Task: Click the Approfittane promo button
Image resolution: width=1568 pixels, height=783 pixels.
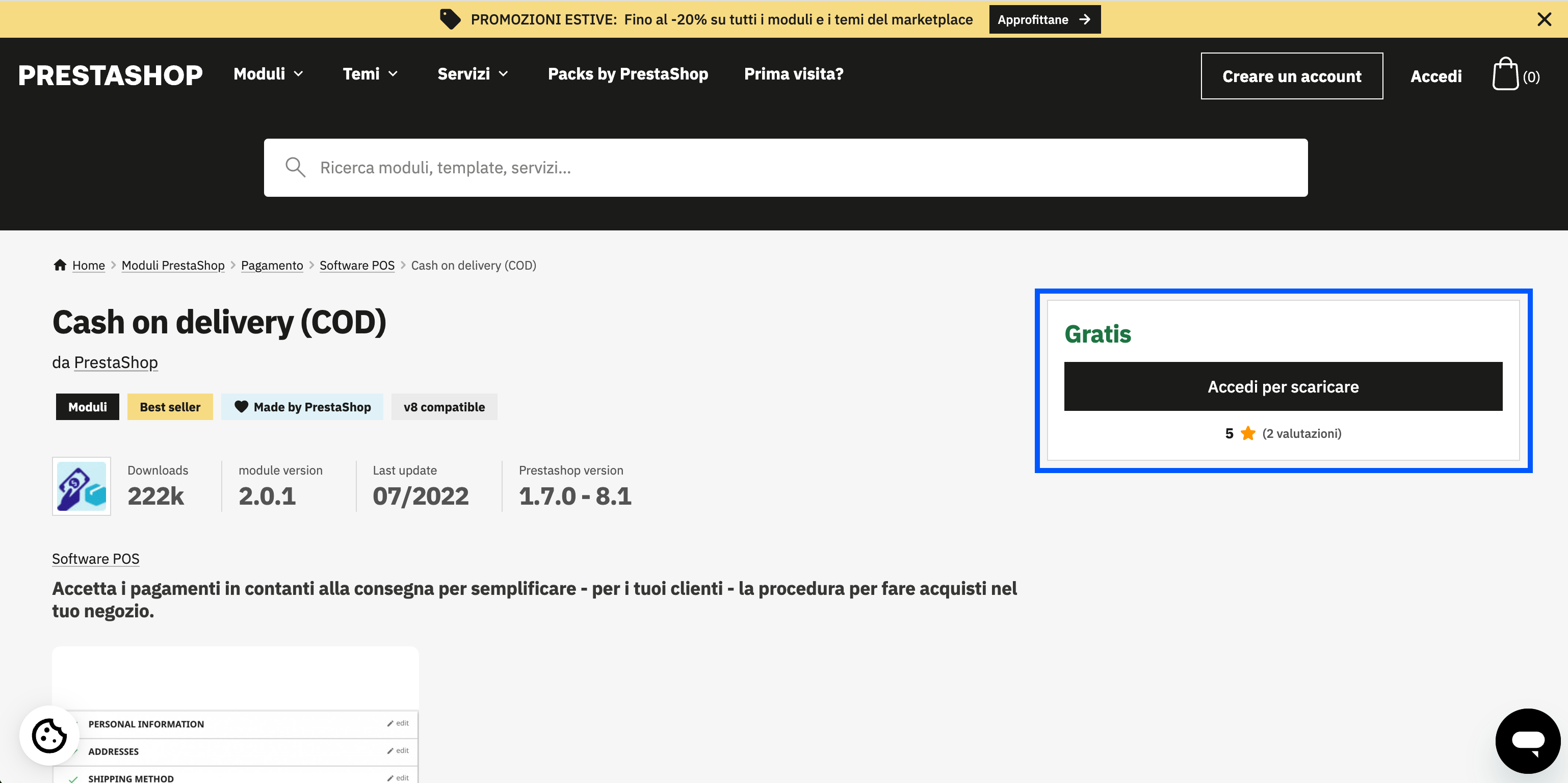Action: pyautogui.click(x=1044, y=19)
